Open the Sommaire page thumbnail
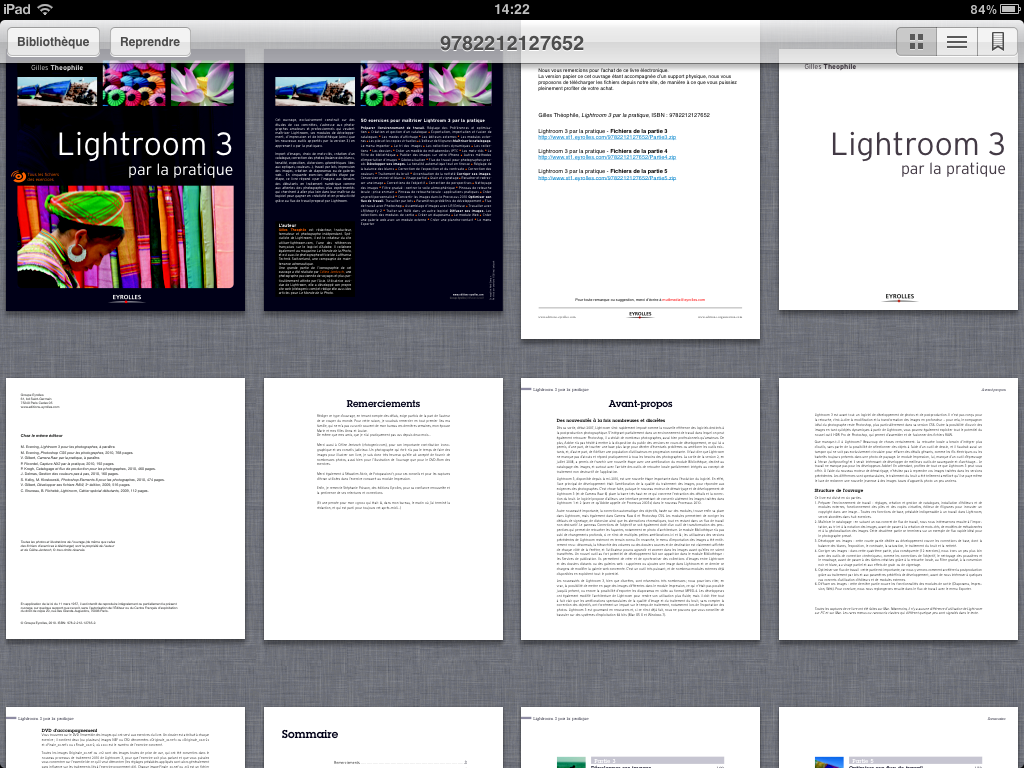 tap(383, 737)
